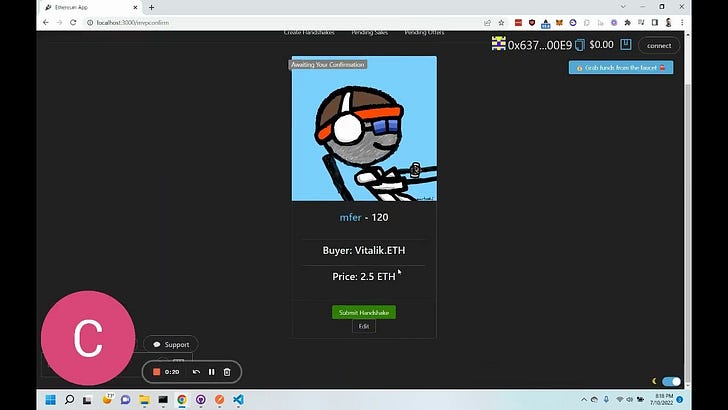Click the connect wallet button
This screenshot has width=728, height=410.
point(659,46)
